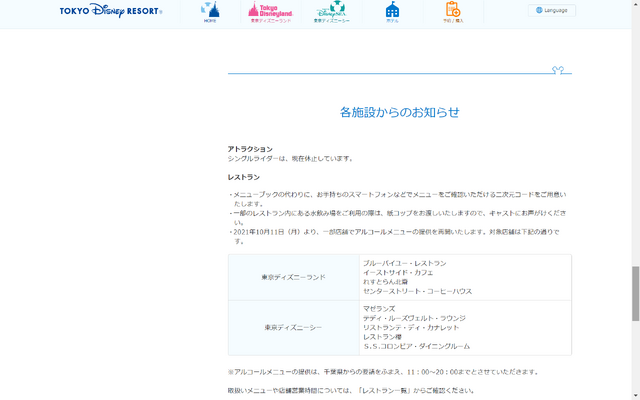The image size is (640, 400).
Task: Open the Tokyo DisneySea park icon
Action: tap(331, 13)
